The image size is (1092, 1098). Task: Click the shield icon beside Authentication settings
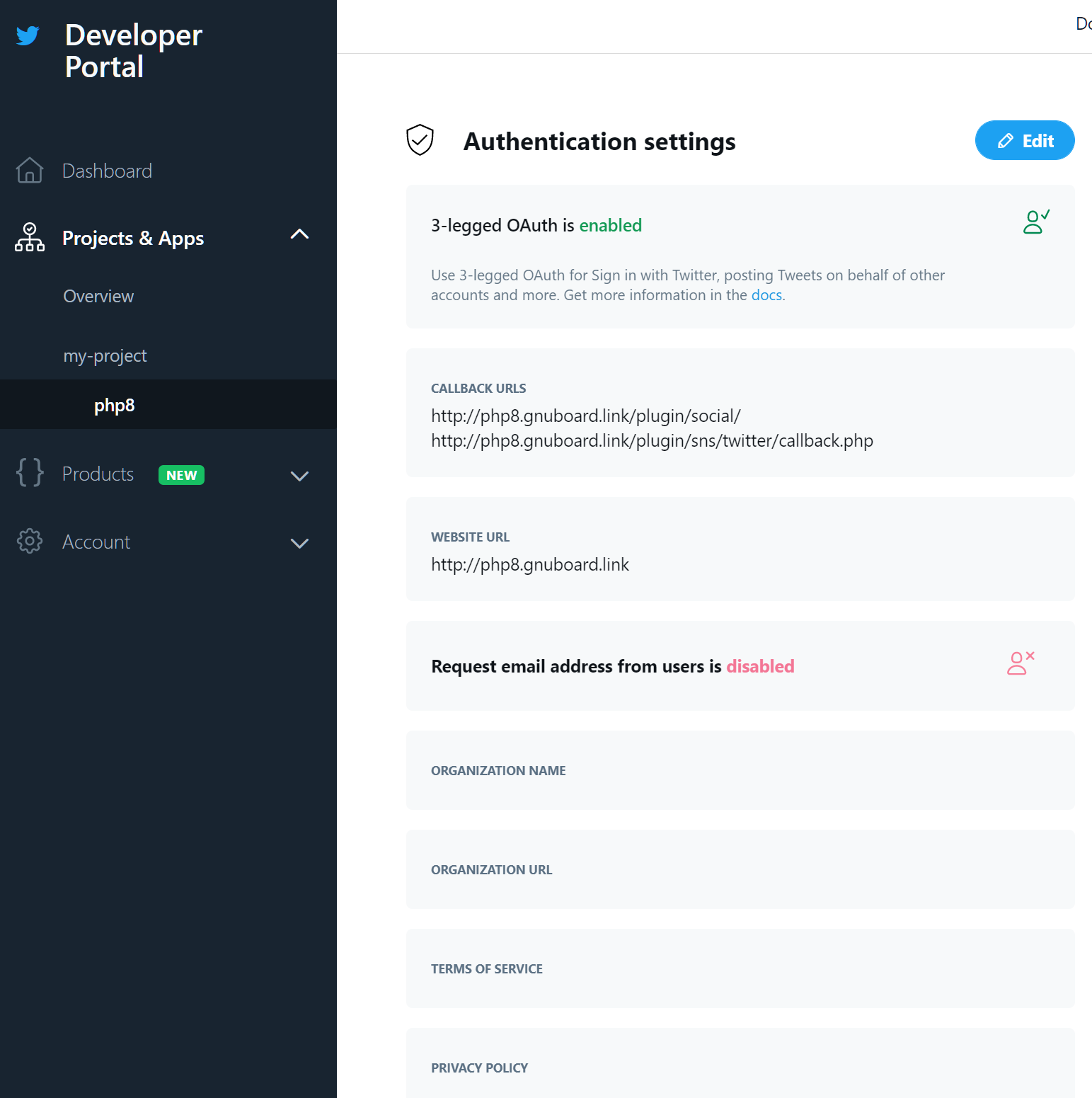(420, 140)
